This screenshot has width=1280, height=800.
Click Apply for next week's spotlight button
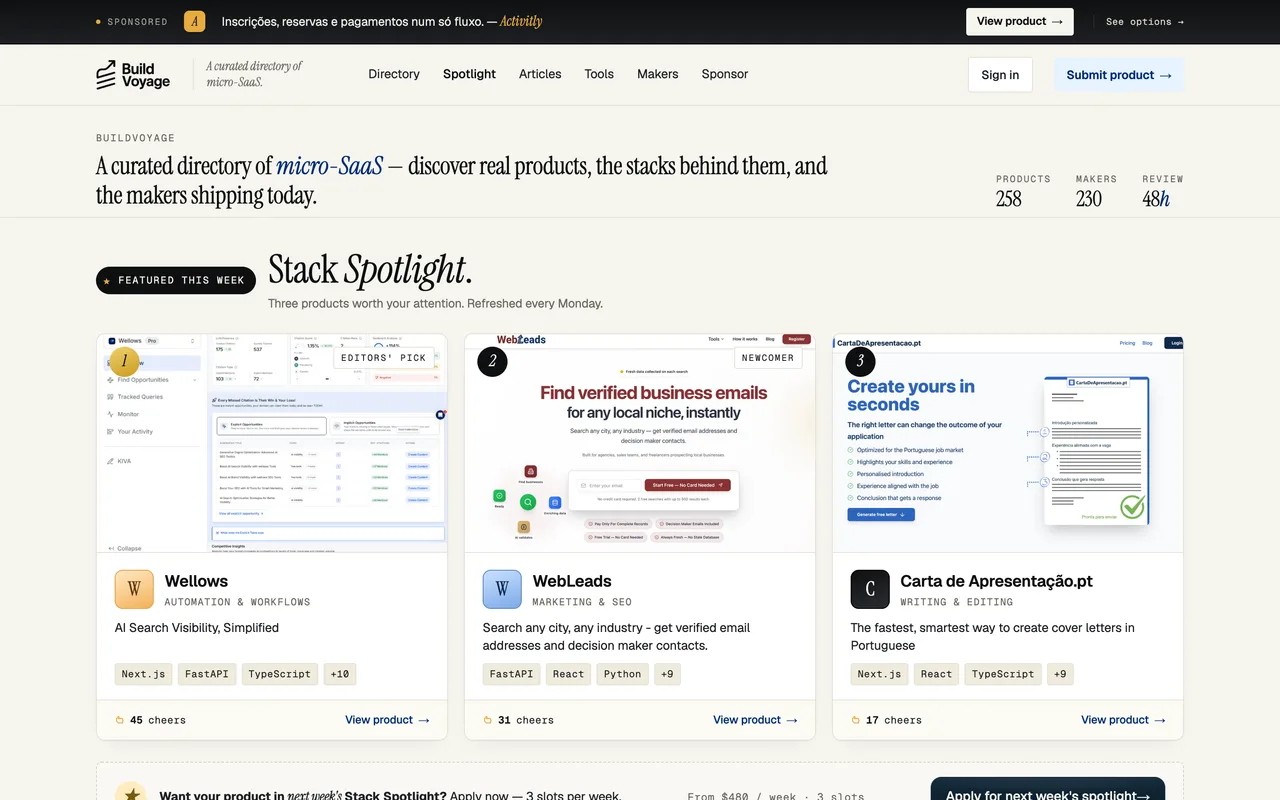1048,789
